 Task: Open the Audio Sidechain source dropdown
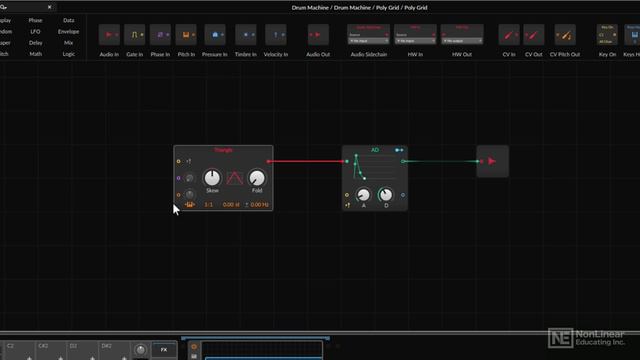[x=369, y=41]
